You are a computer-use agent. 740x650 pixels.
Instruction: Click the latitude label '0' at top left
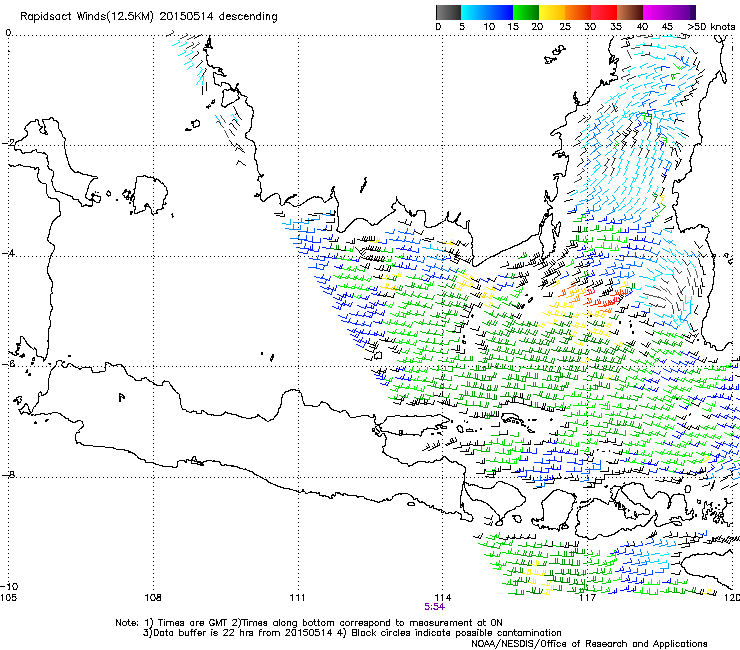click(x=8, y=33)
